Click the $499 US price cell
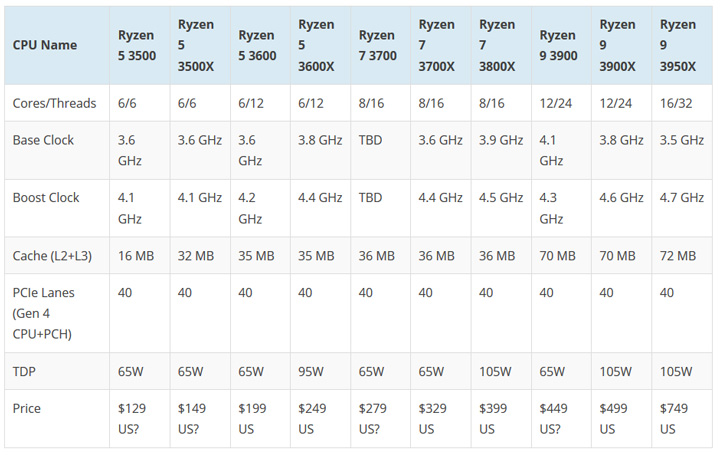The image size is (720, 457). tap(621, 418)
